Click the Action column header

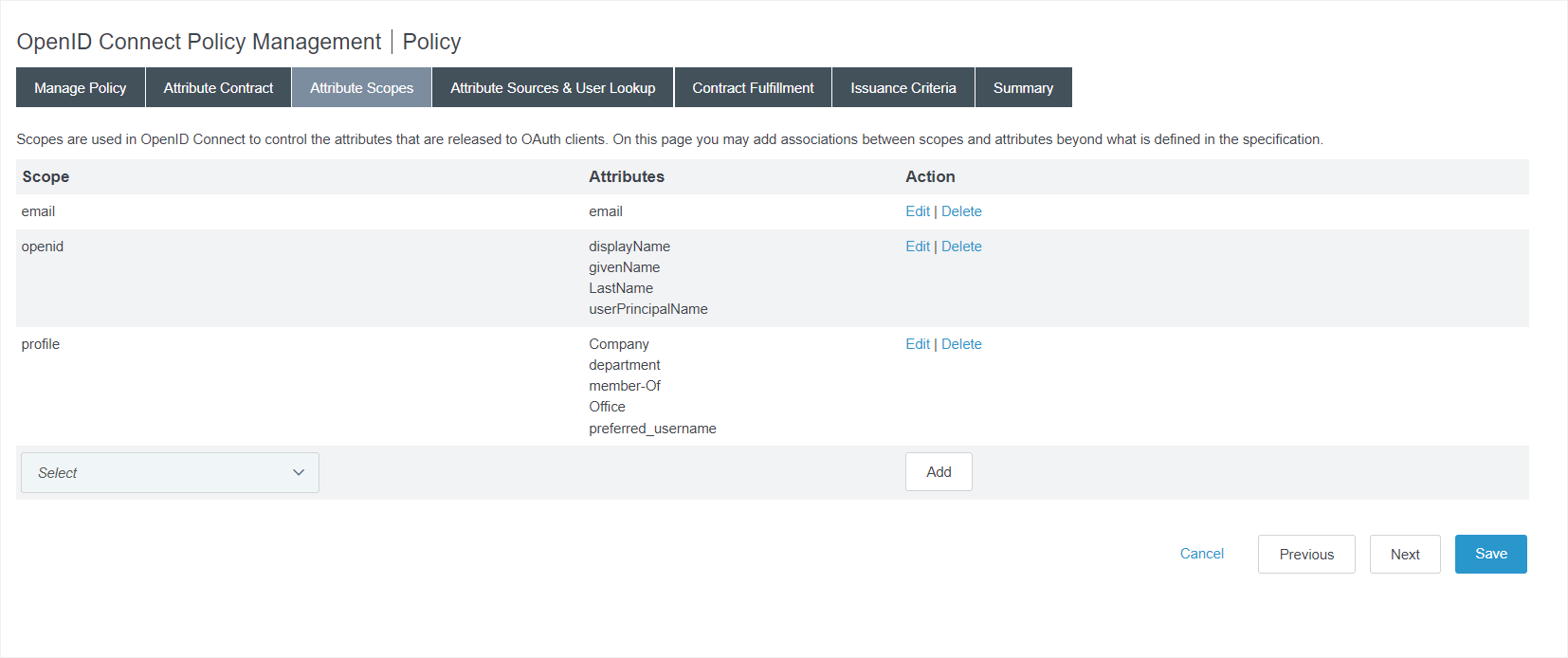coord(930,176)
